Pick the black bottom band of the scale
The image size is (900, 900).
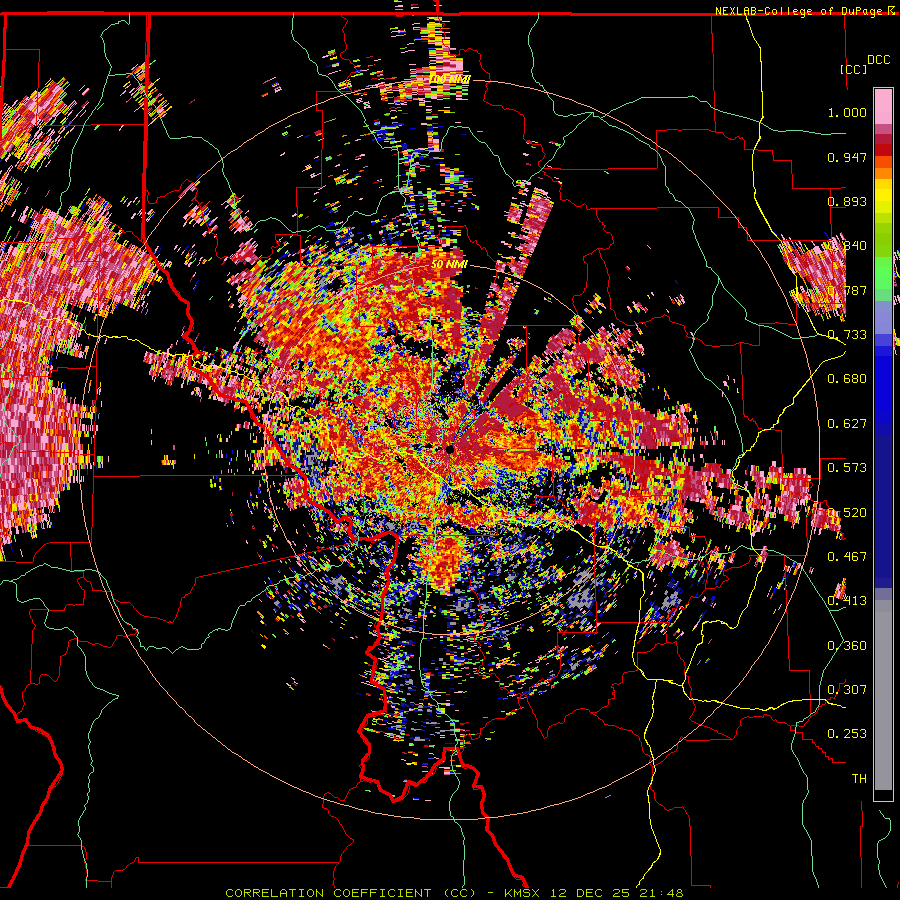[x=883, y=795]
